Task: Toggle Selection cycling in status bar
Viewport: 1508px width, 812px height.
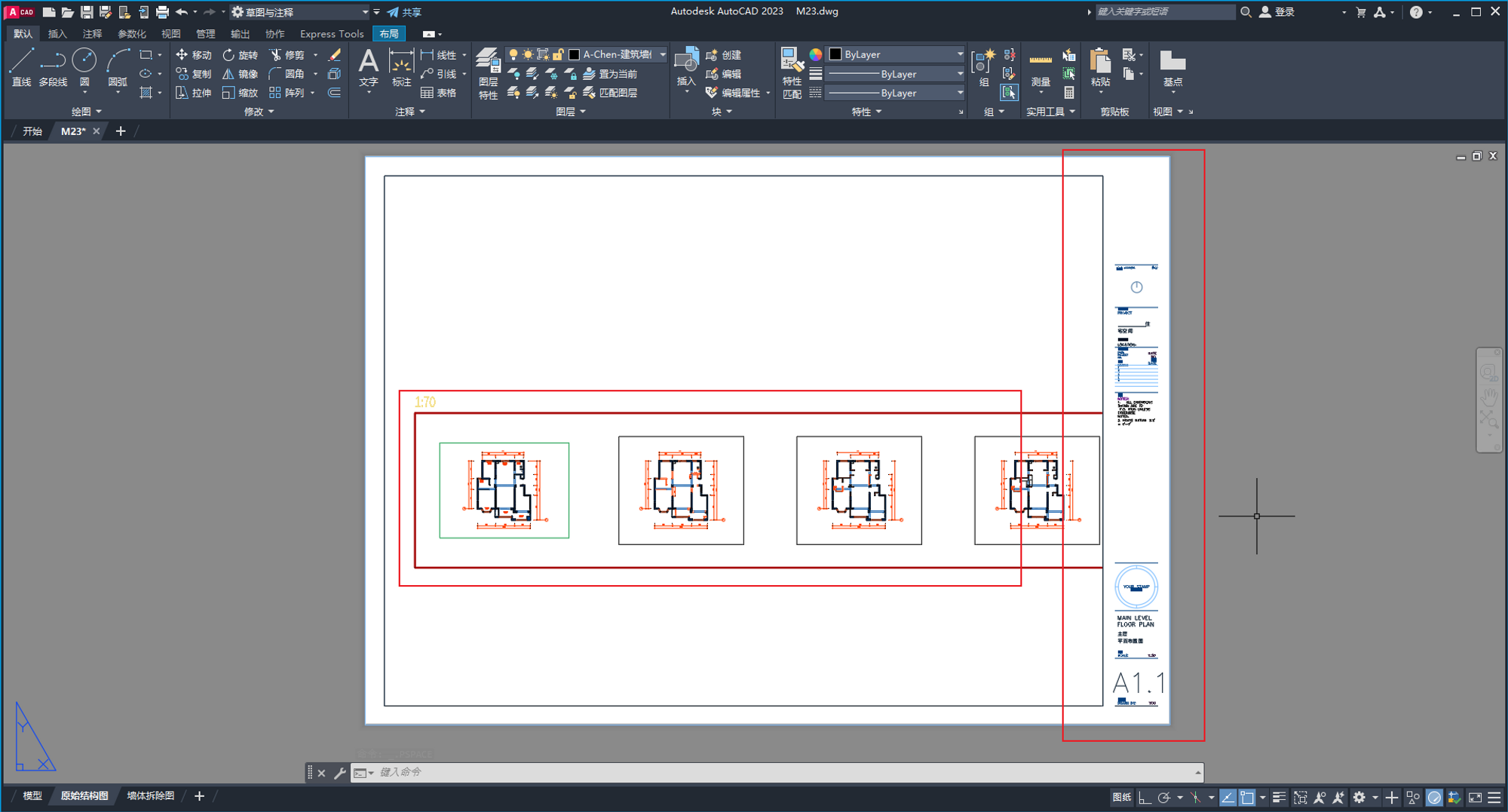Action: point(1301,797)
